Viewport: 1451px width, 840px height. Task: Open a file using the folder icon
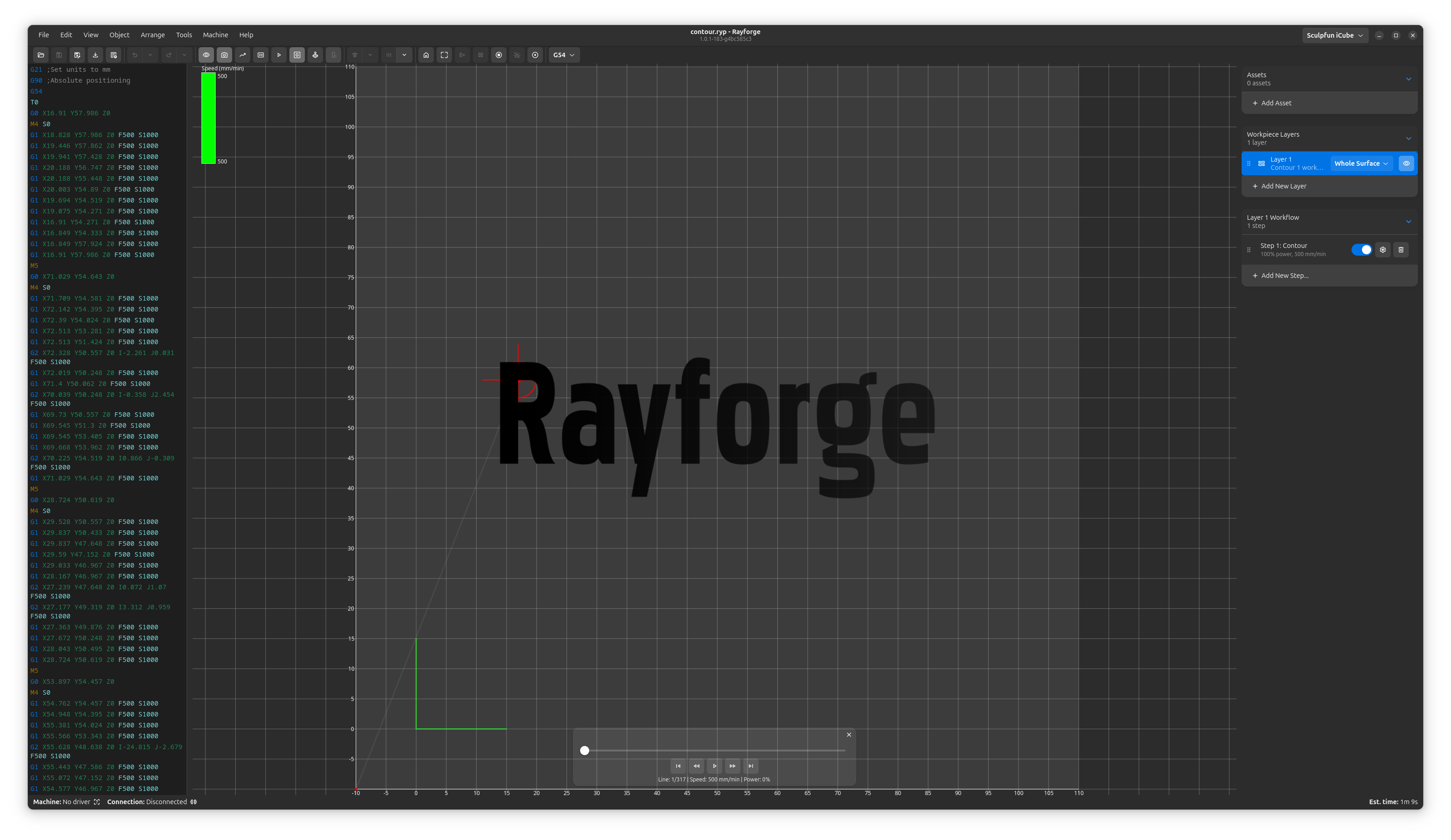[41, 54]
